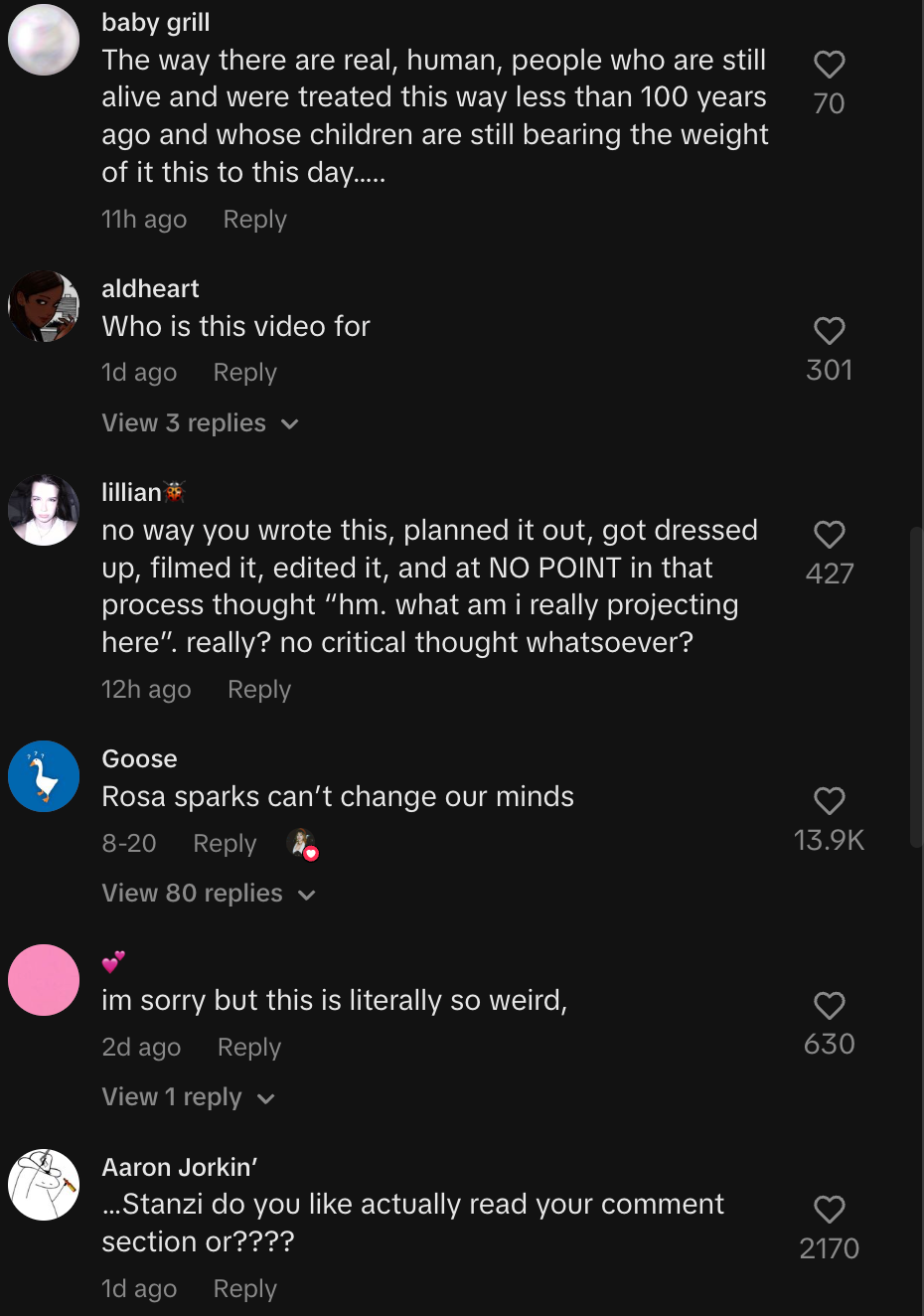Click the comments scrollbar
Screen dimensions: 924x1316
915,686
